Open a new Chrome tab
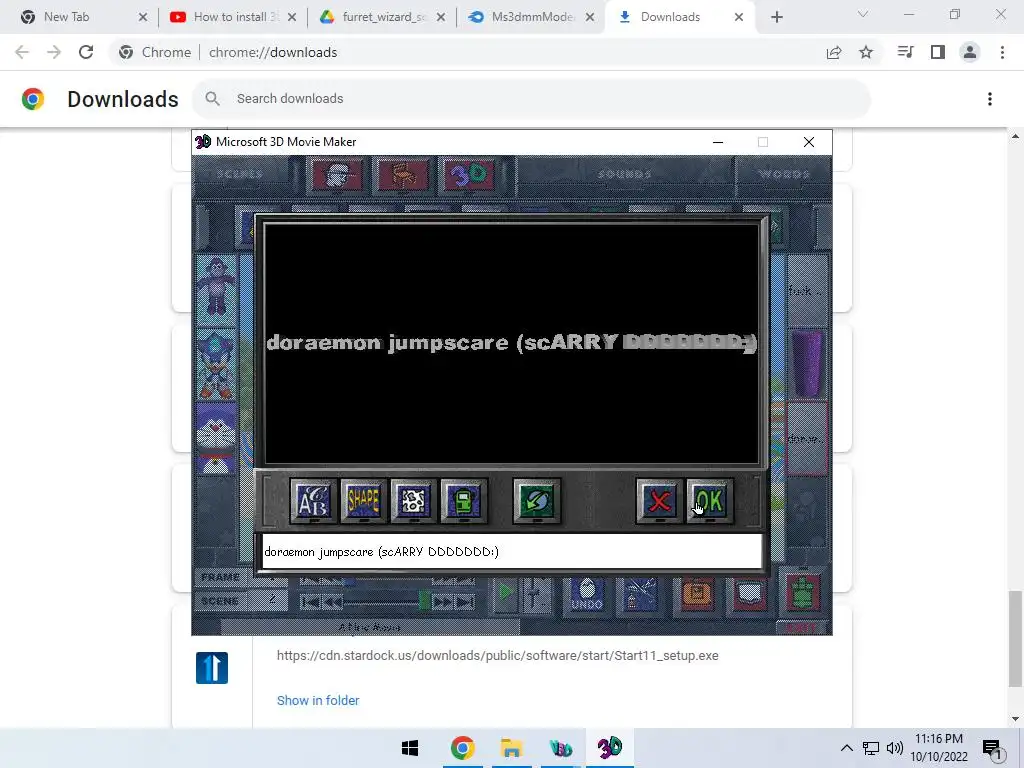Viewport: 1024px width, 768px height. tap(776, 17)
